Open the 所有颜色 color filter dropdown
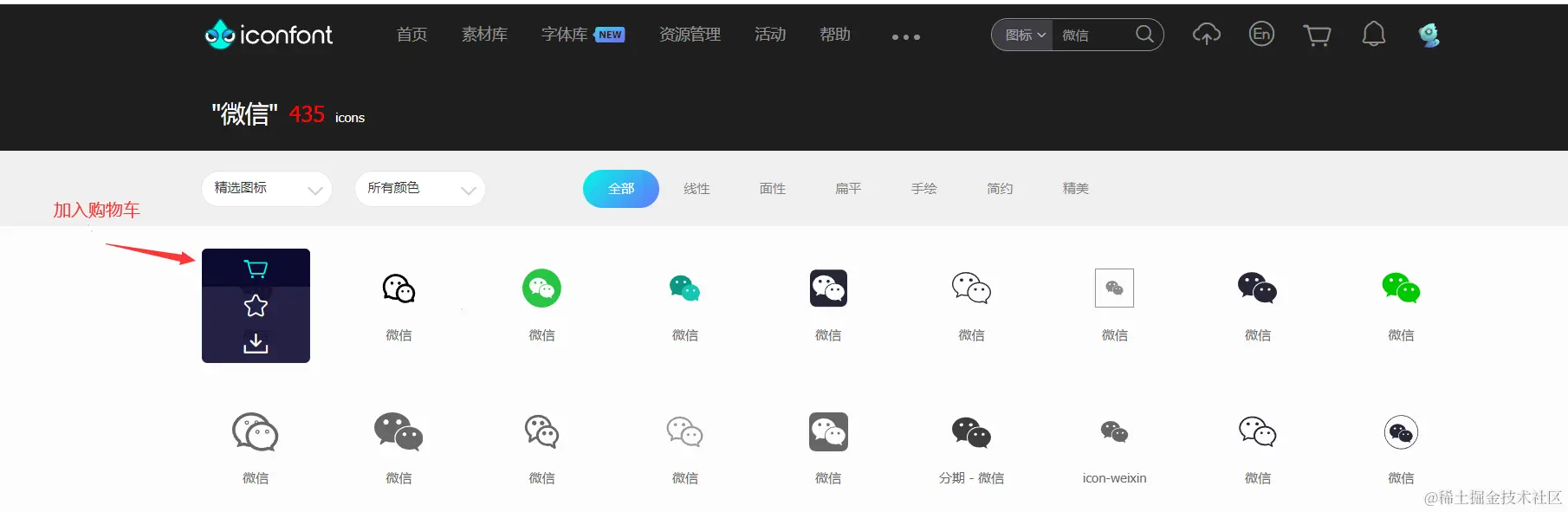 coord(420,189)
